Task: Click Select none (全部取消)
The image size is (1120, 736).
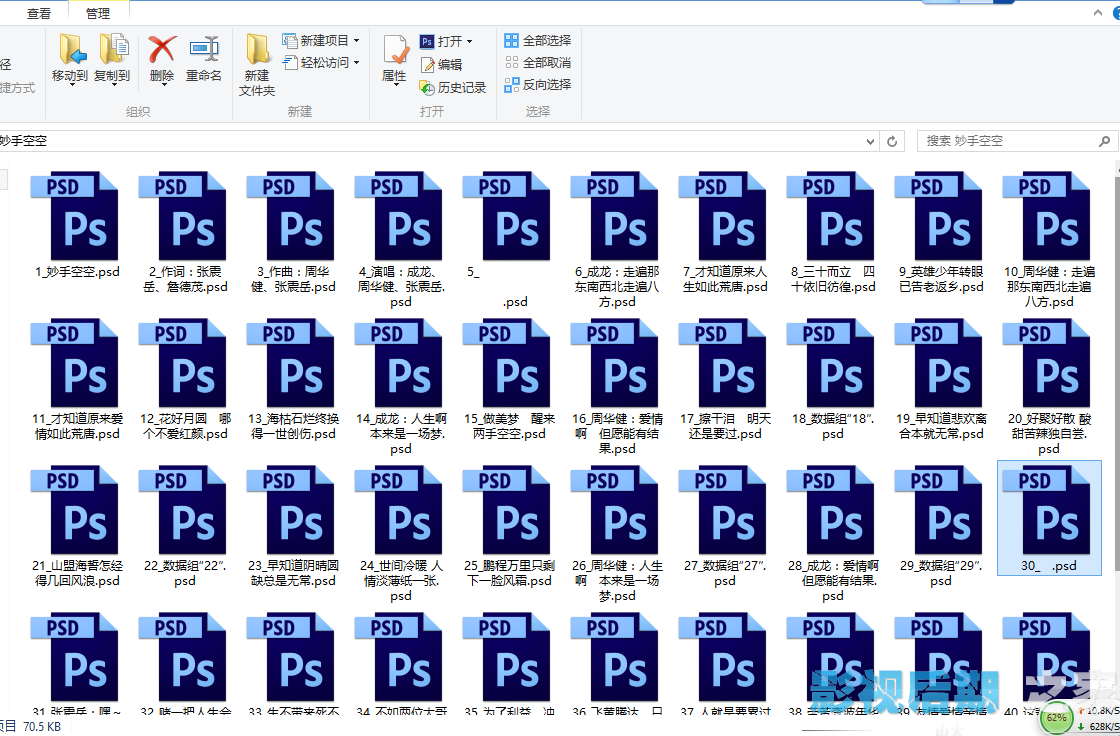Action: point(538,62)
